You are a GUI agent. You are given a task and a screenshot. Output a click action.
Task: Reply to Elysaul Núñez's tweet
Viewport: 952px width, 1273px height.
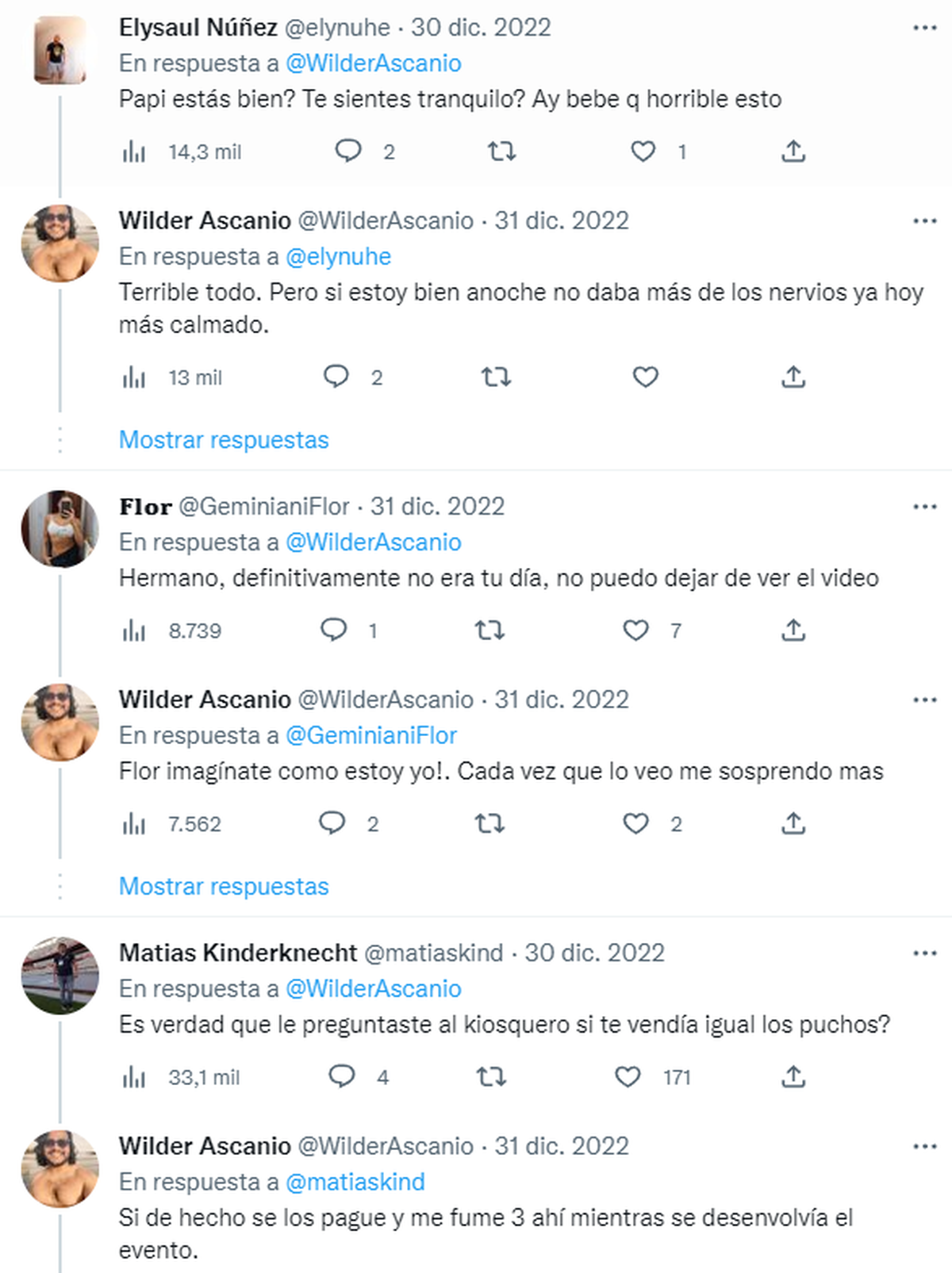pos(348,151)
